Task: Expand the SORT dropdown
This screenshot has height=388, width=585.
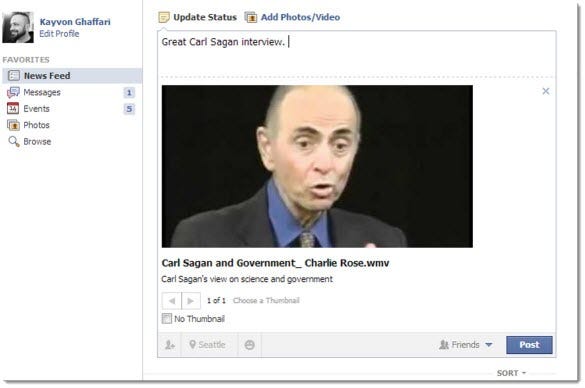Action: click(511, 373)
